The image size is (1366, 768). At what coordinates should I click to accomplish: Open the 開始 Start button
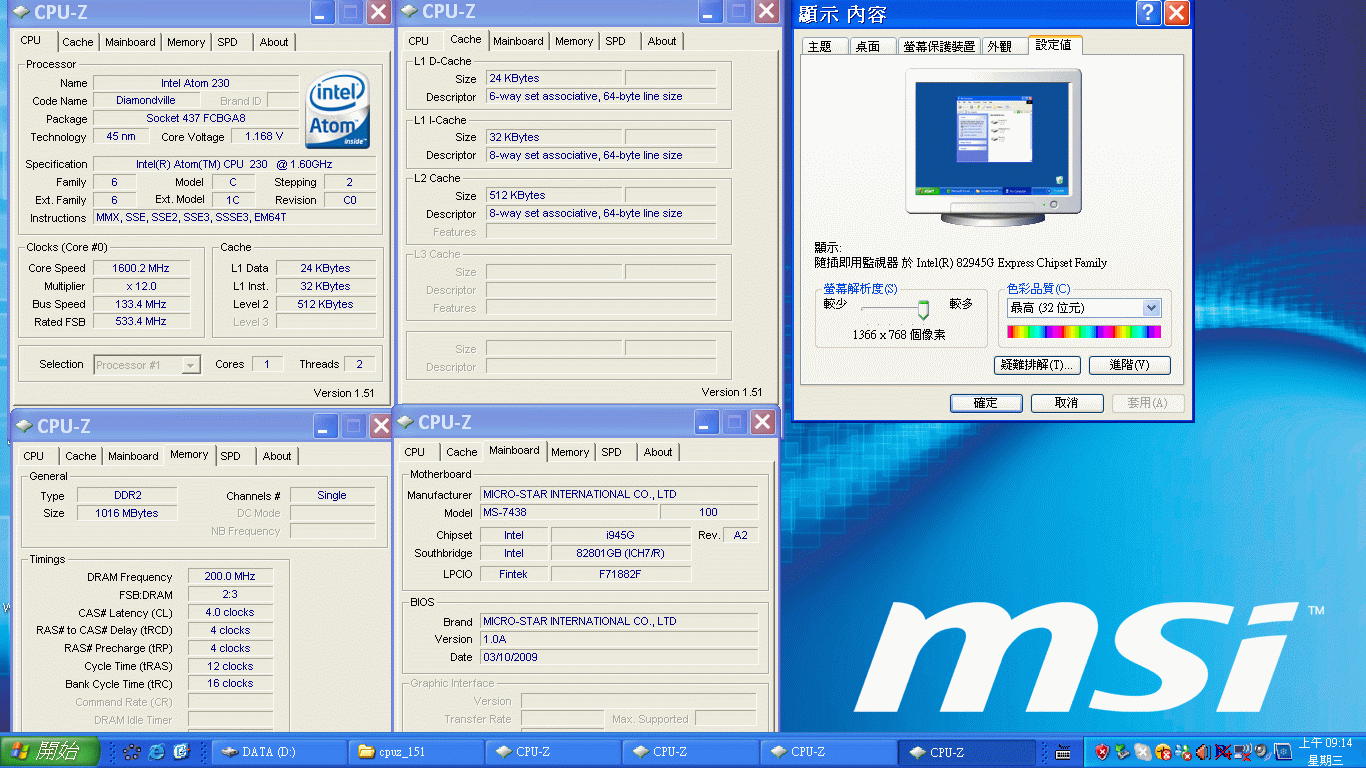(x=50, y=752)
